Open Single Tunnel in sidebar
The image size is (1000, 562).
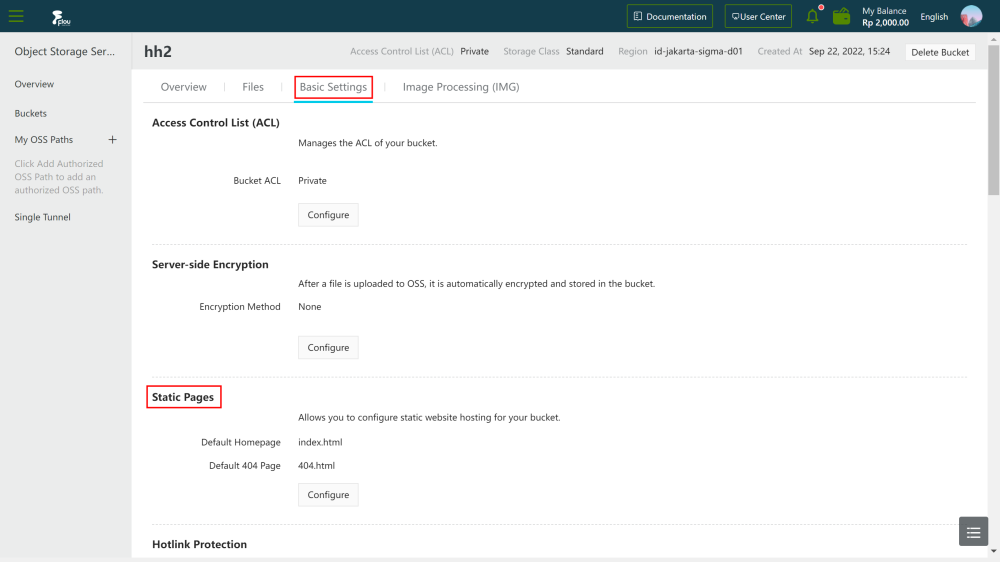click(43, 217)
